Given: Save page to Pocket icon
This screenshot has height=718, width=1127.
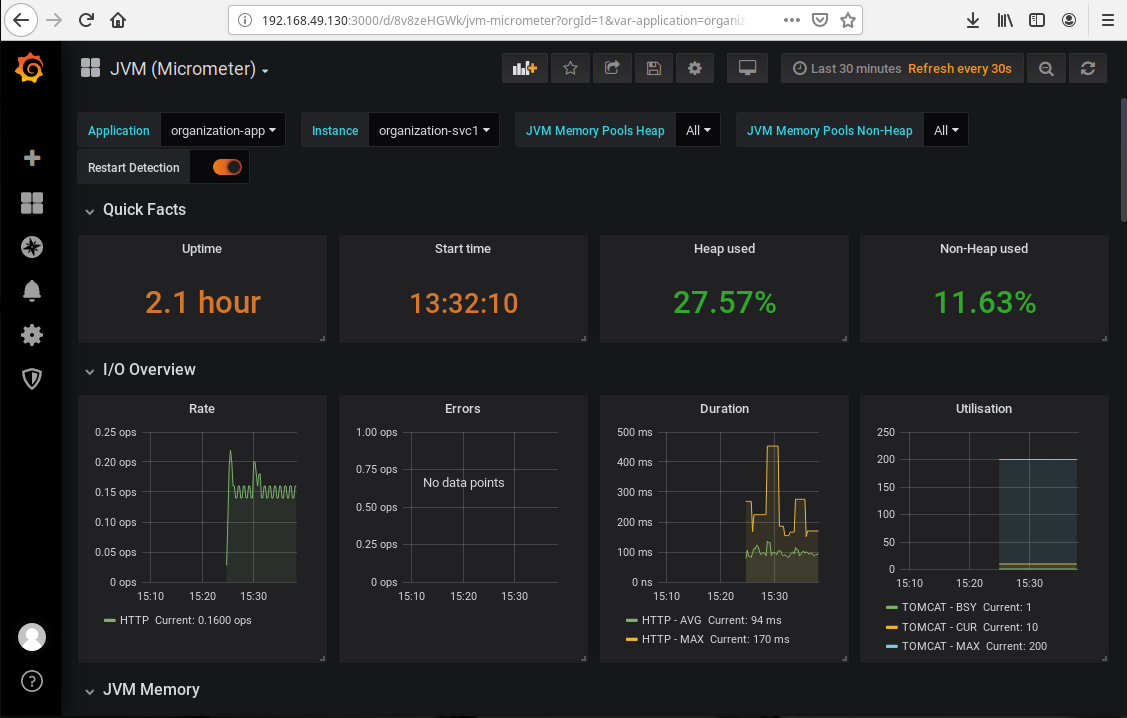Looking at the screenshot, I should coord(820,20).
